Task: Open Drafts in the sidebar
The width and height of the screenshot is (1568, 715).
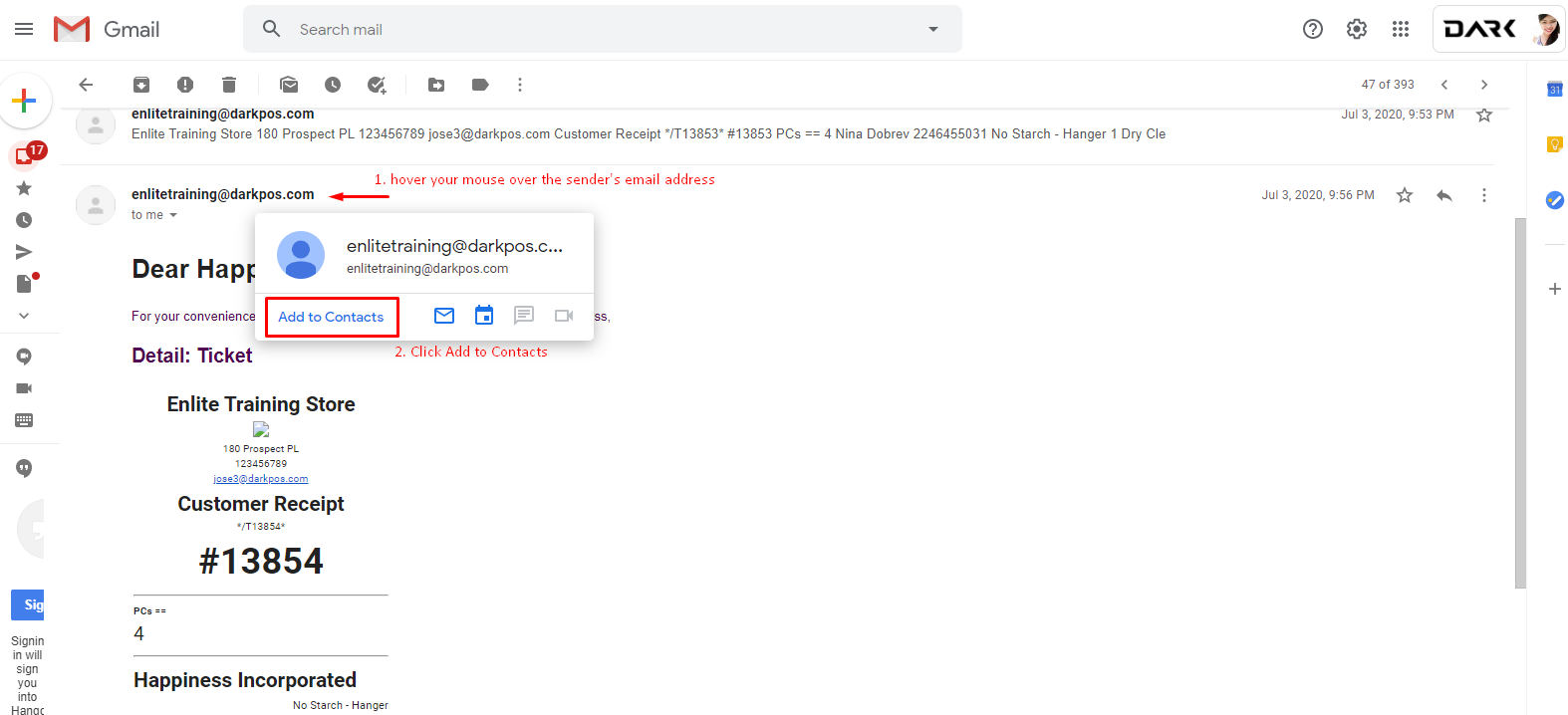Action: 24,284
